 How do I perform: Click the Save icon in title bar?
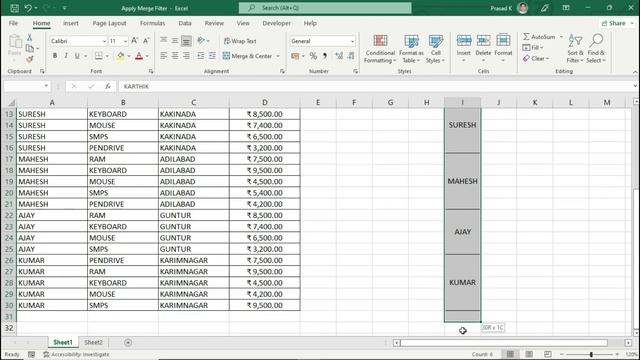click(15, 8)
